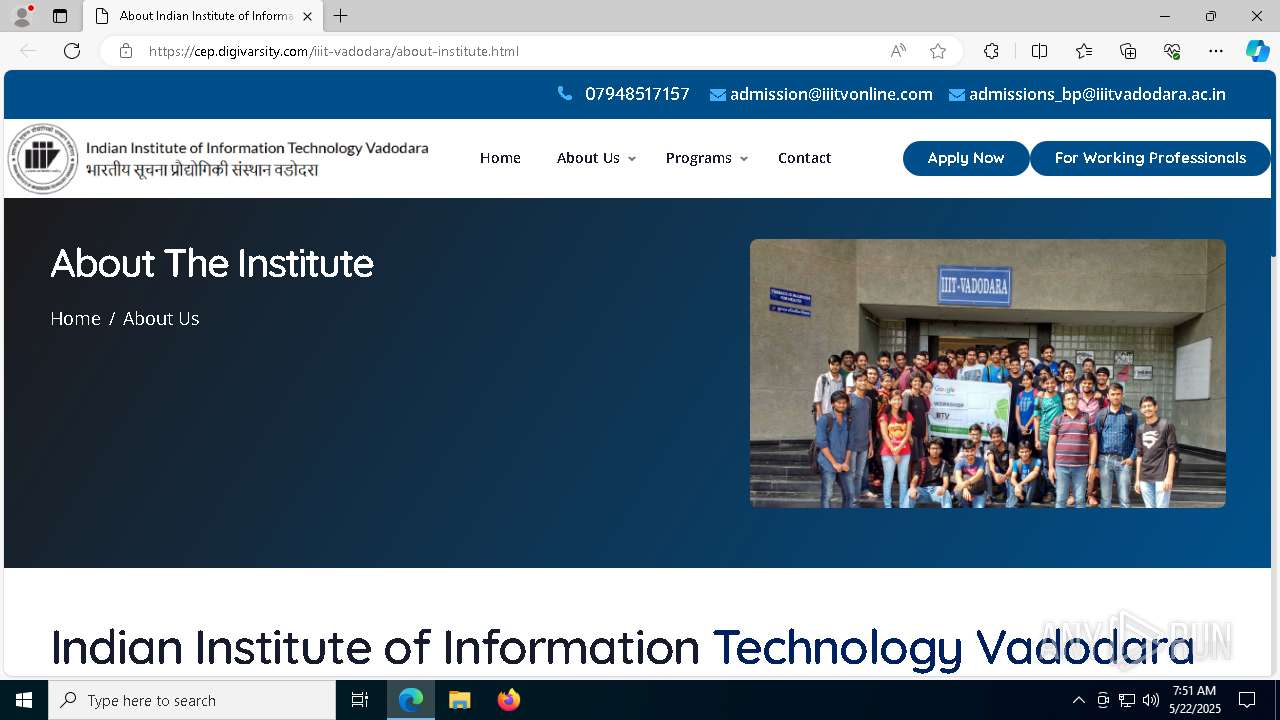Click the taskbar search box
Screen dimensions: 1280x720
(x=192, y=700)
